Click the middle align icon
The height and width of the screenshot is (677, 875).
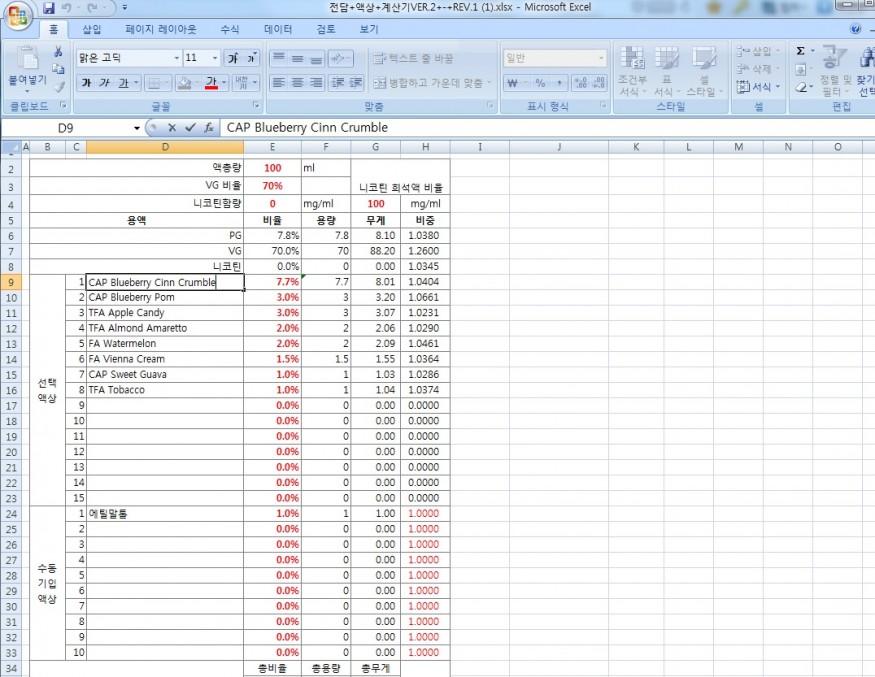(x=297, y=58)
